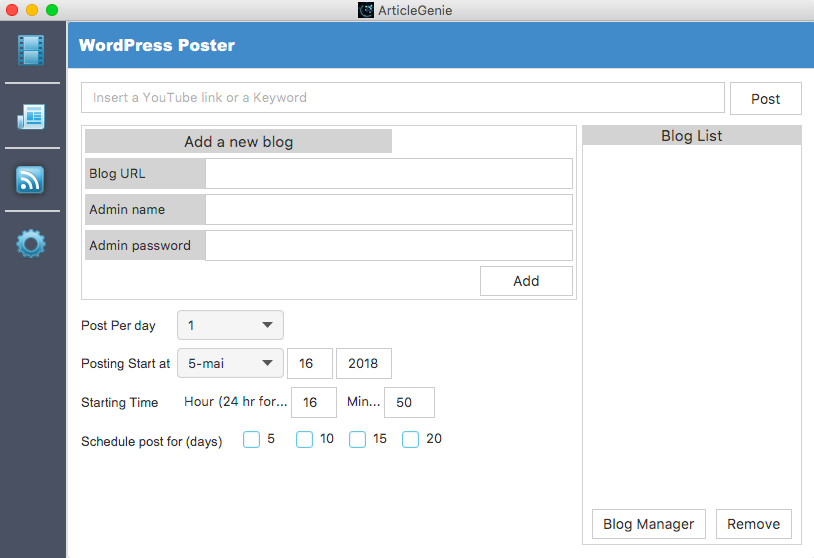Click into the Blog URL field
814x558 pixels.
[389, 173]
